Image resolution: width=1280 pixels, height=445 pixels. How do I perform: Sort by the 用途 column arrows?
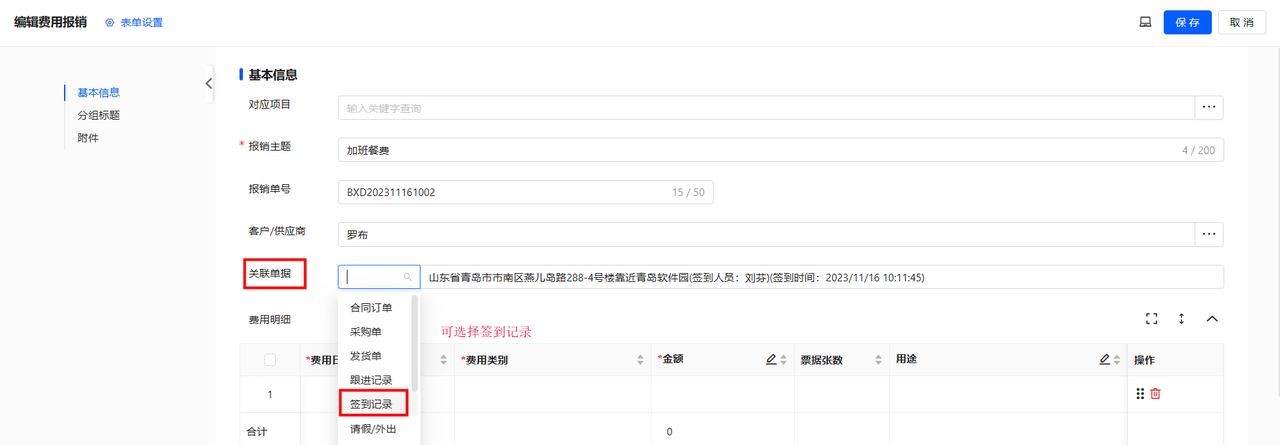click(x=1117, y=360)
